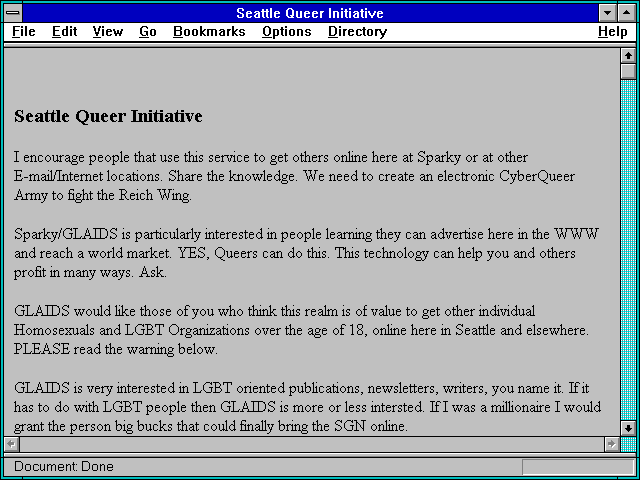Click the horizontal scrollbar left arrow
640x480 pixels.
coord(11,444)
